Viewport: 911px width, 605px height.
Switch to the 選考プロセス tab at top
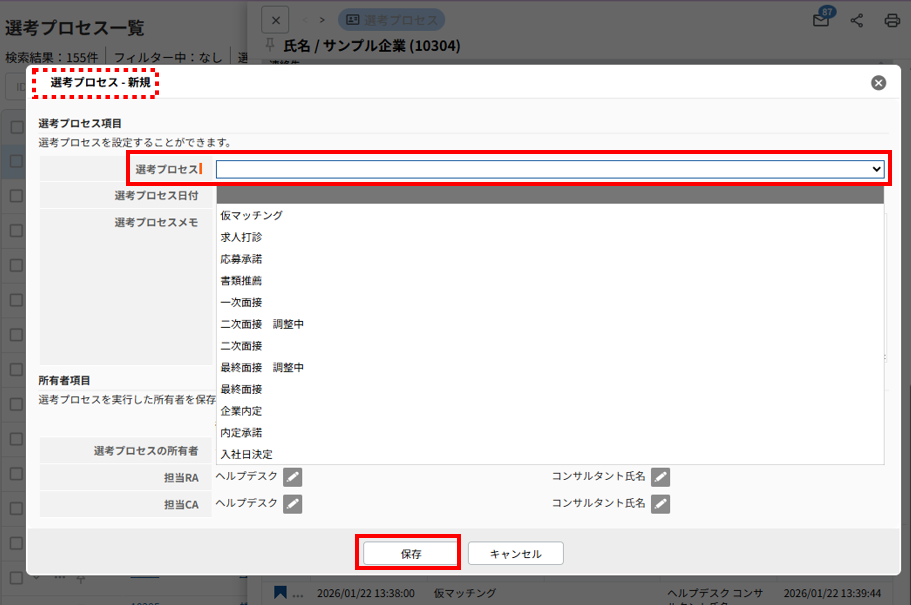(392, 19)
